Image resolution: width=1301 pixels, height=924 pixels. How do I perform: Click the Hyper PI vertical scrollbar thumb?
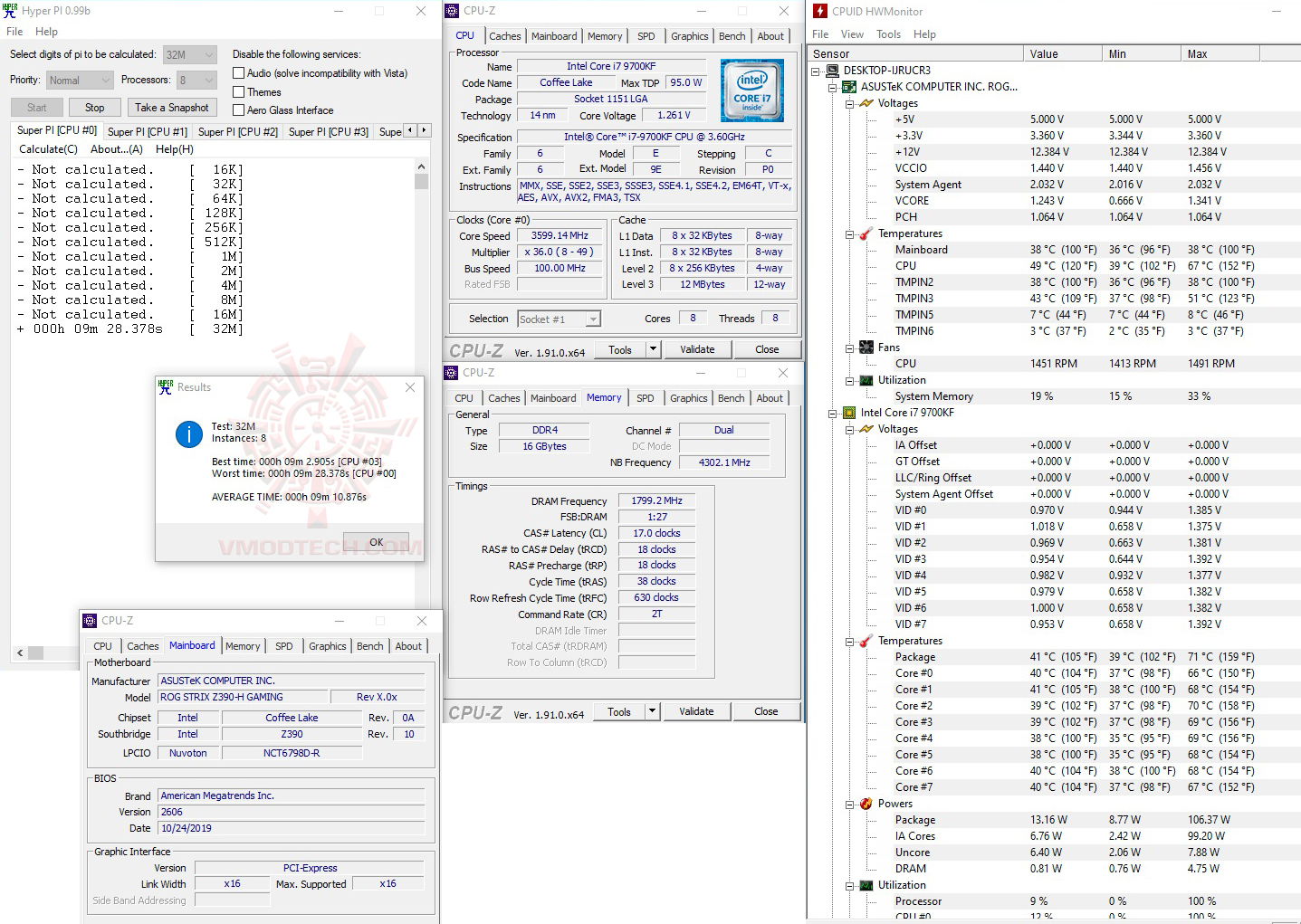click(x=421, y=181)
